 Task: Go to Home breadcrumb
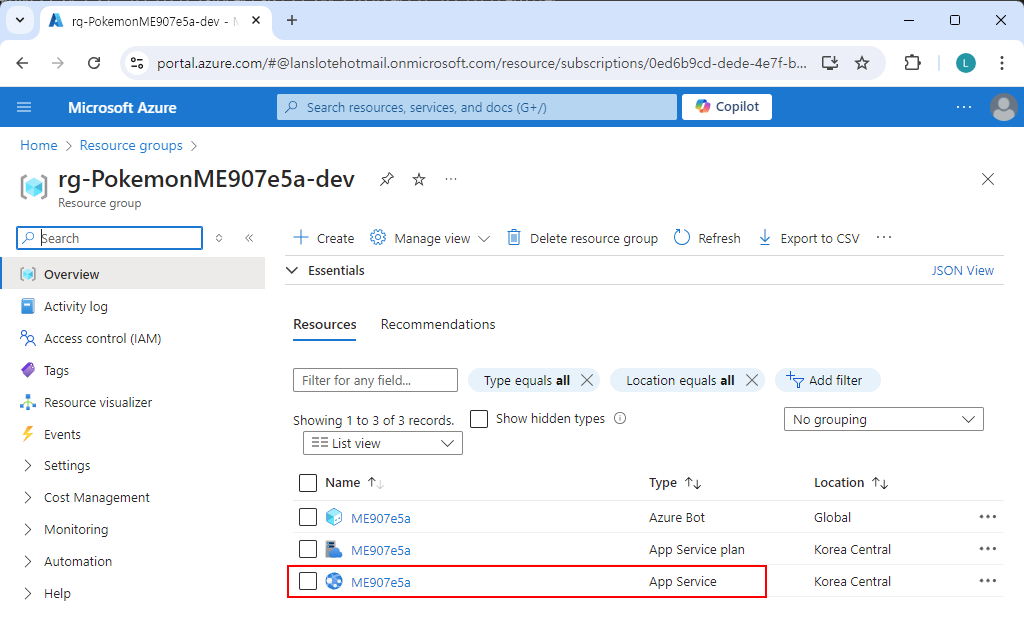(x=39, y=145)
